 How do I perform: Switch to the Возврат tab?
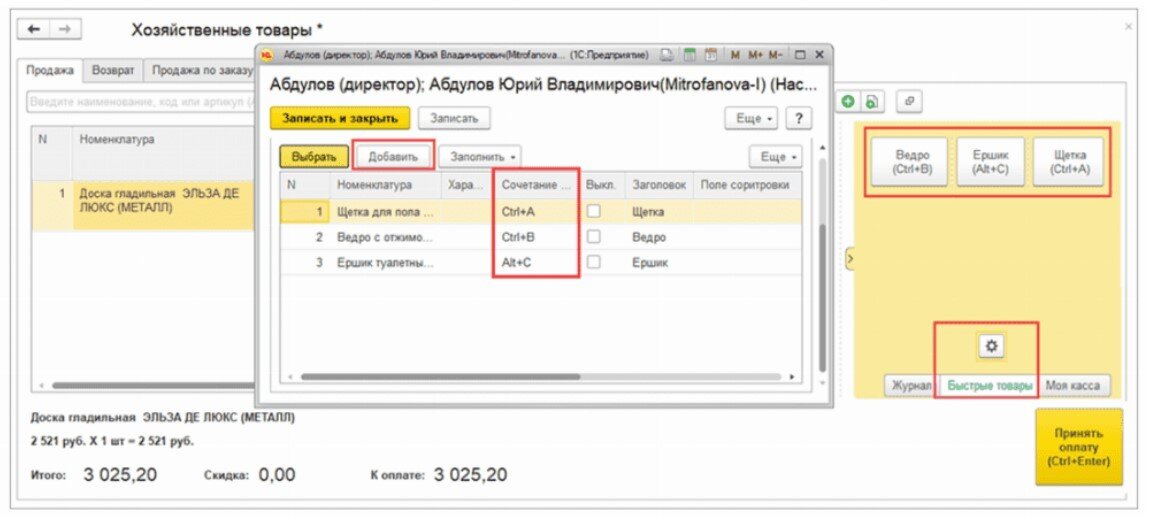[113, 70]
